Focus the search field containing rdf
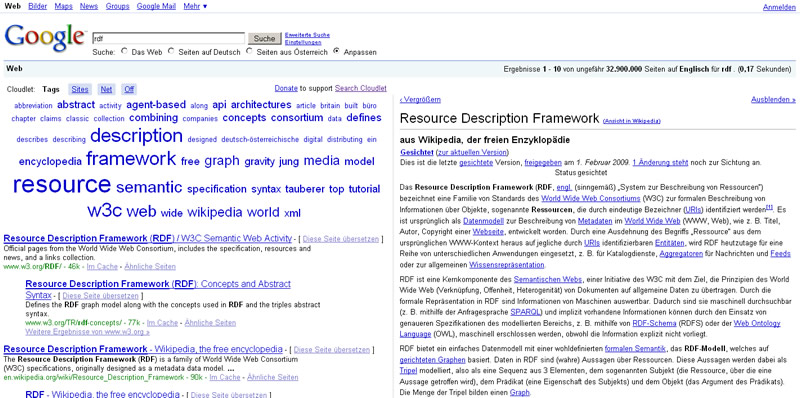 click(168, 38)
